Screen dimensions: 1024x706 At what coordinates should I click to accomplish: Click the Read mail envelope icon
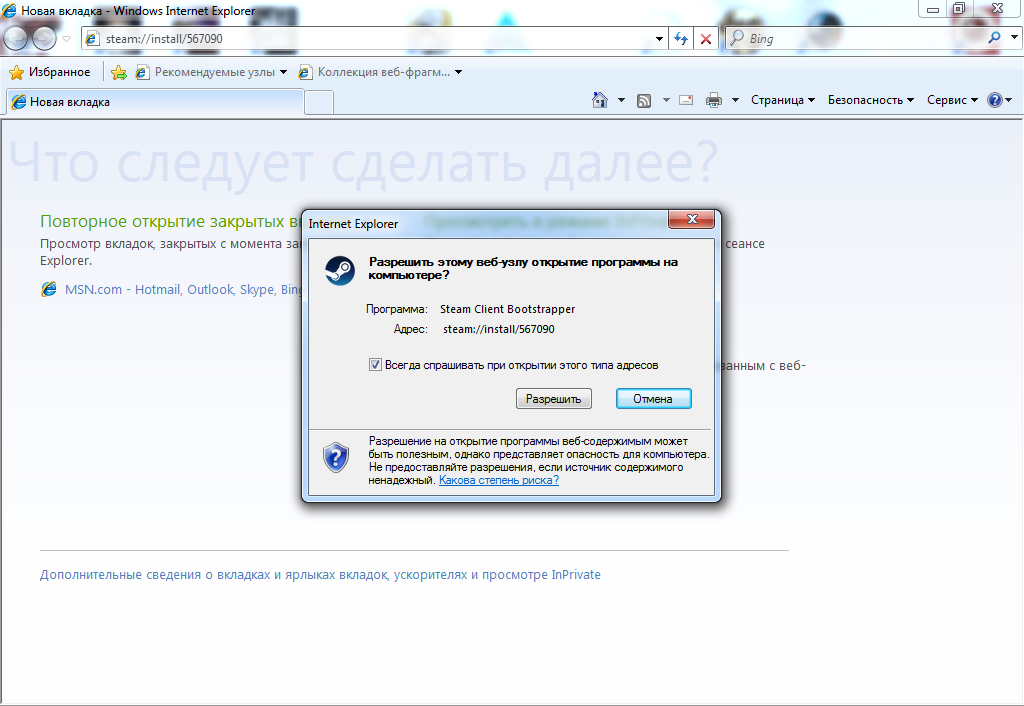(x=686, y=100)
